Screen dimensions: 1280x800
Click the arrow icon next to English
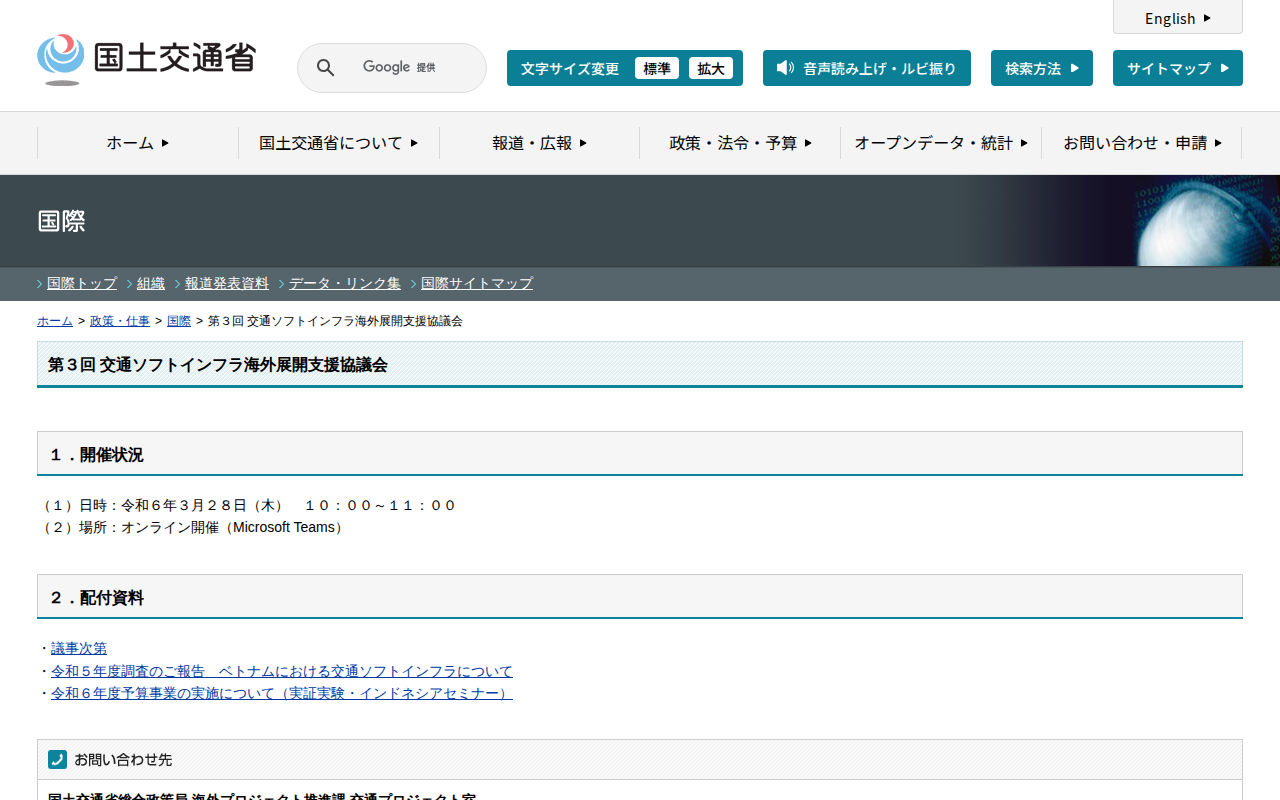pyautogui.click(x=1207, y=18)
